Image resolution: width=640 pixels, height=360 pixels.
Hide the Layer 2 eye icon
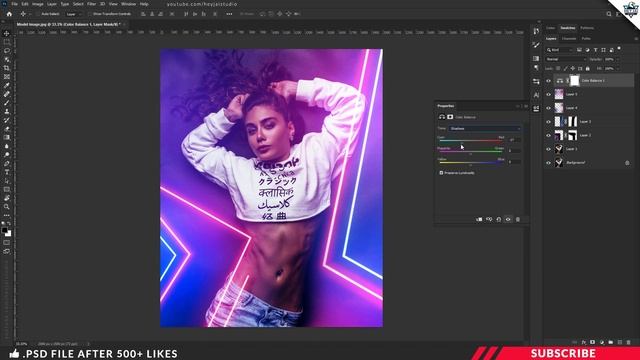(548, 136)
